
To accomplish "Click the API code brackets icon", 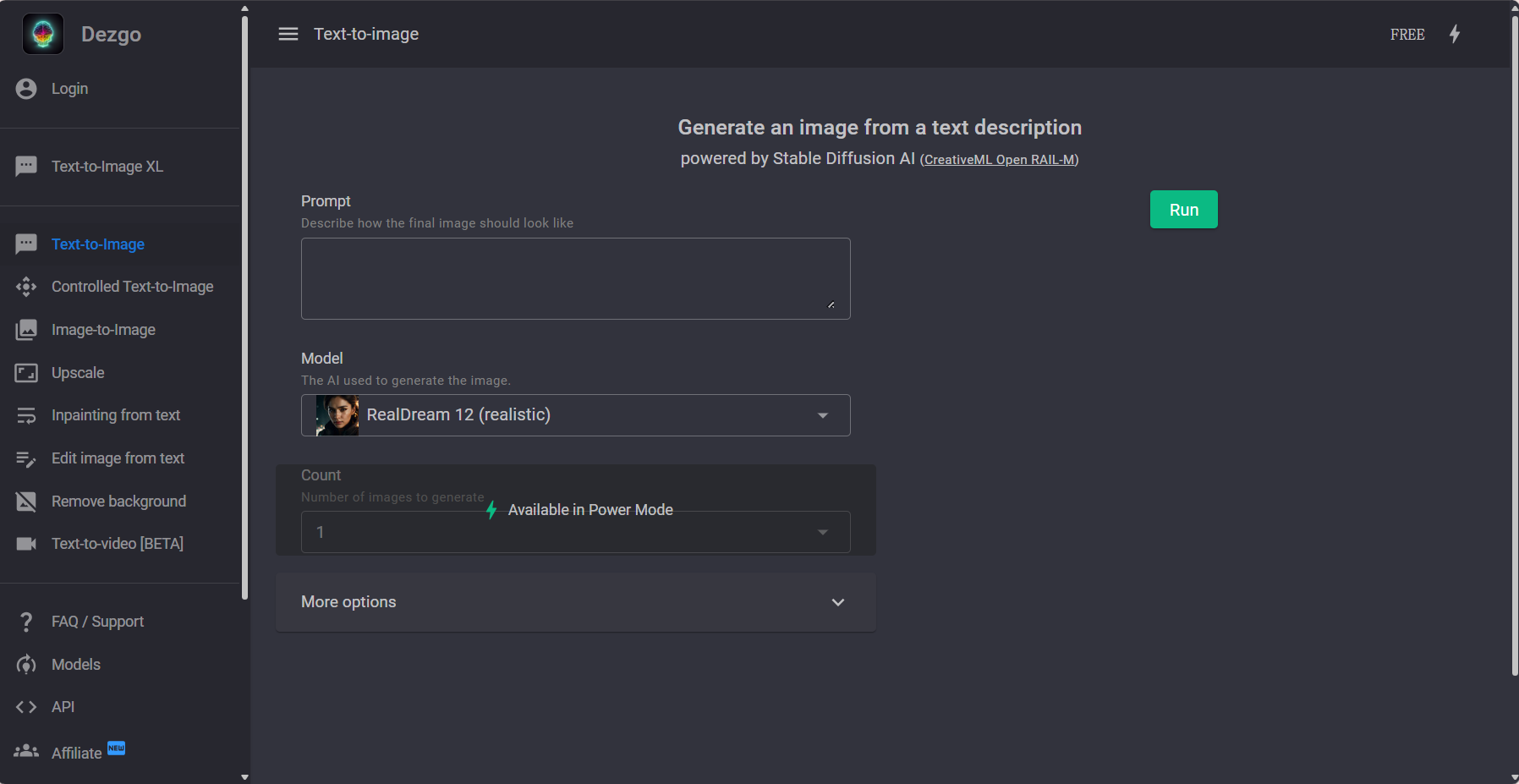I will pos(26,707).
